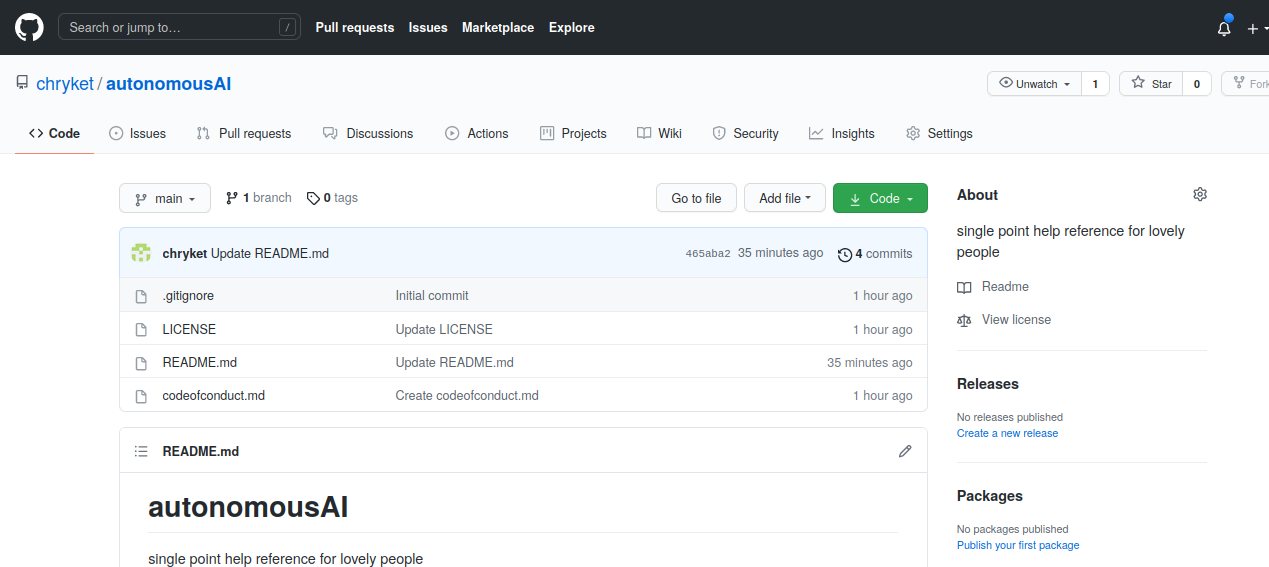Switch to Actions tab
1269x567 pixels.
pyautogui.click(x=477, y=133)
